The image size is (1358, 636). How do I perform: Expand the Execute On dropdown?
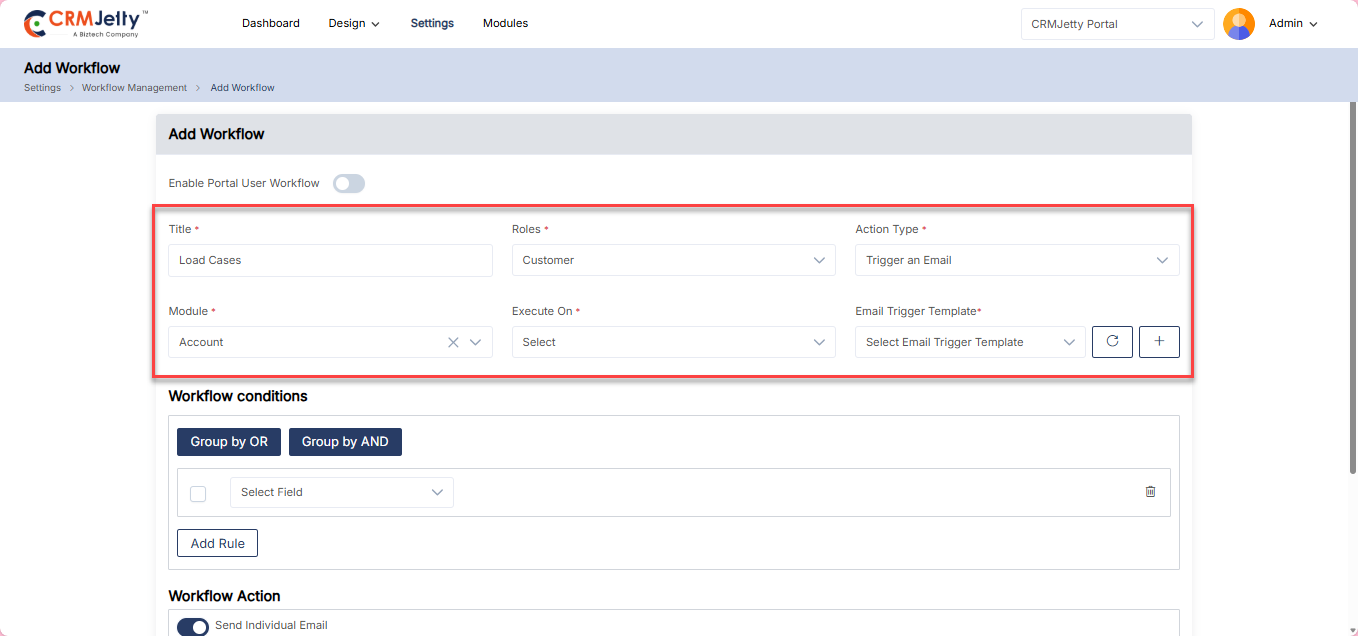click(x=673, y=342)
